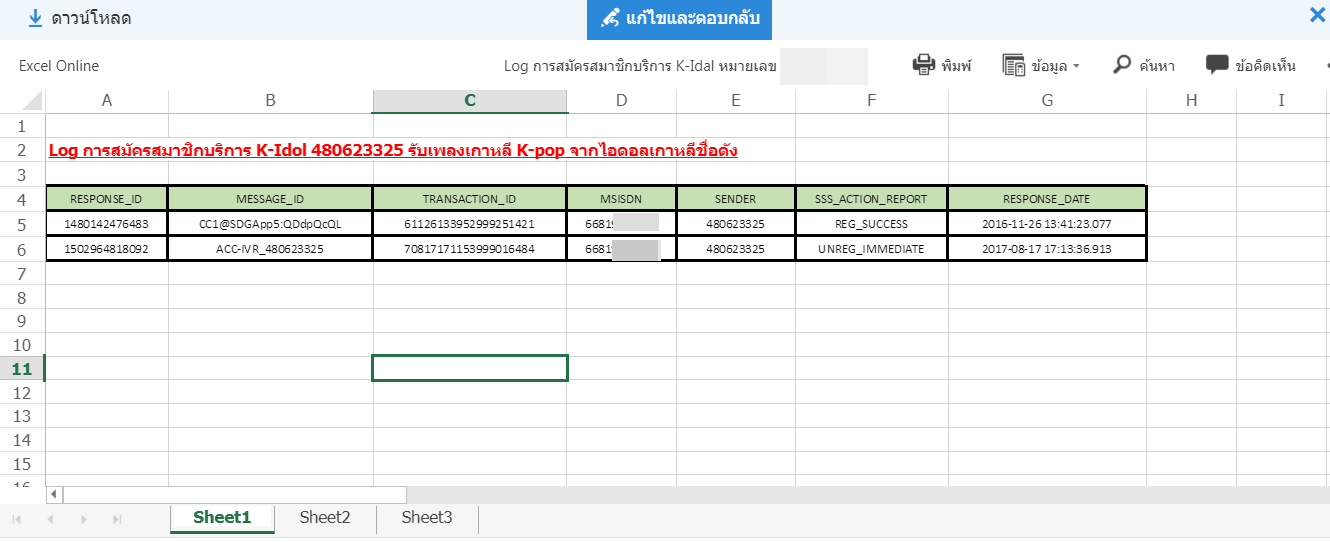Viewport: 1330px width, 542px height.
Task: Select row 11 header
Action: point(22,369)
